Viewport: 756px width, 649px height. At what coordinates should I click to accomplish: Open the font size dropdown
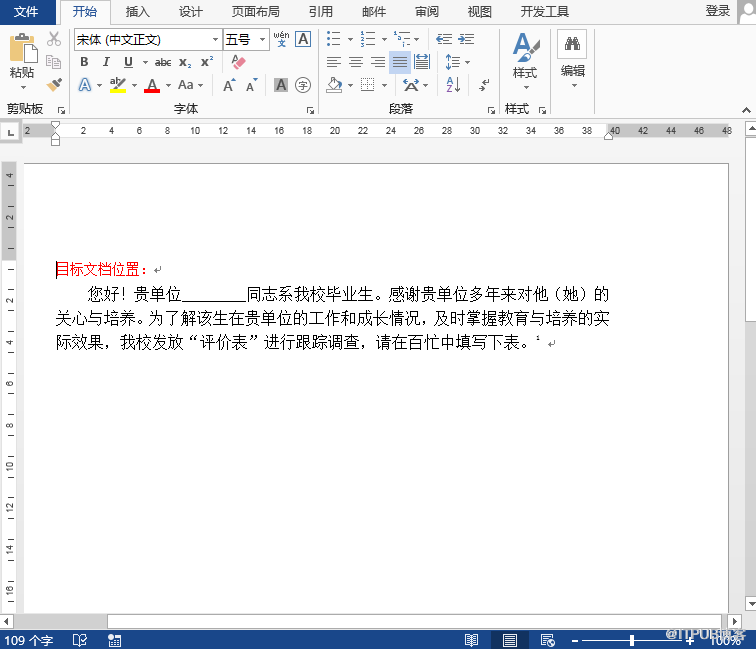pyautogui.click(x=263, y=40)
